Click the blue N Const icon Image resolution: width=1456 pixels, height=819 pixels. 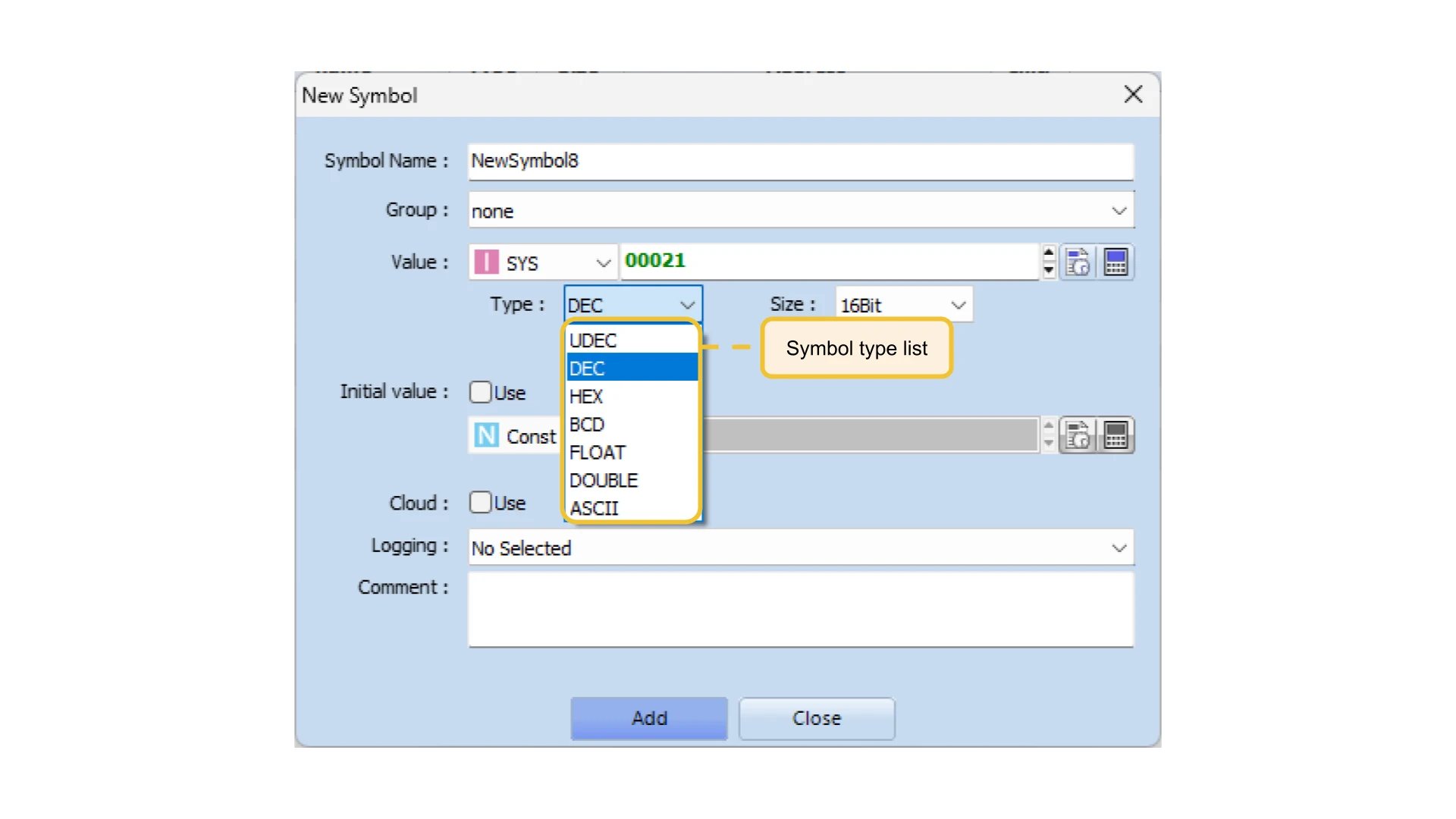click(x=486, y=435)
